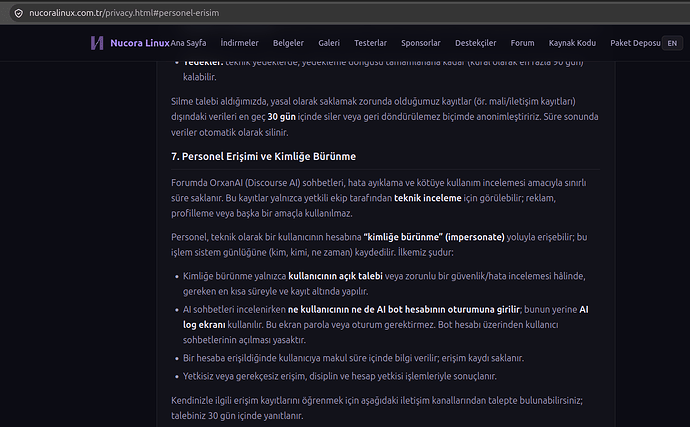690x427 pixels.
Task: Open the Kaynak Kodu nav link
Action: tap(572, 43)
